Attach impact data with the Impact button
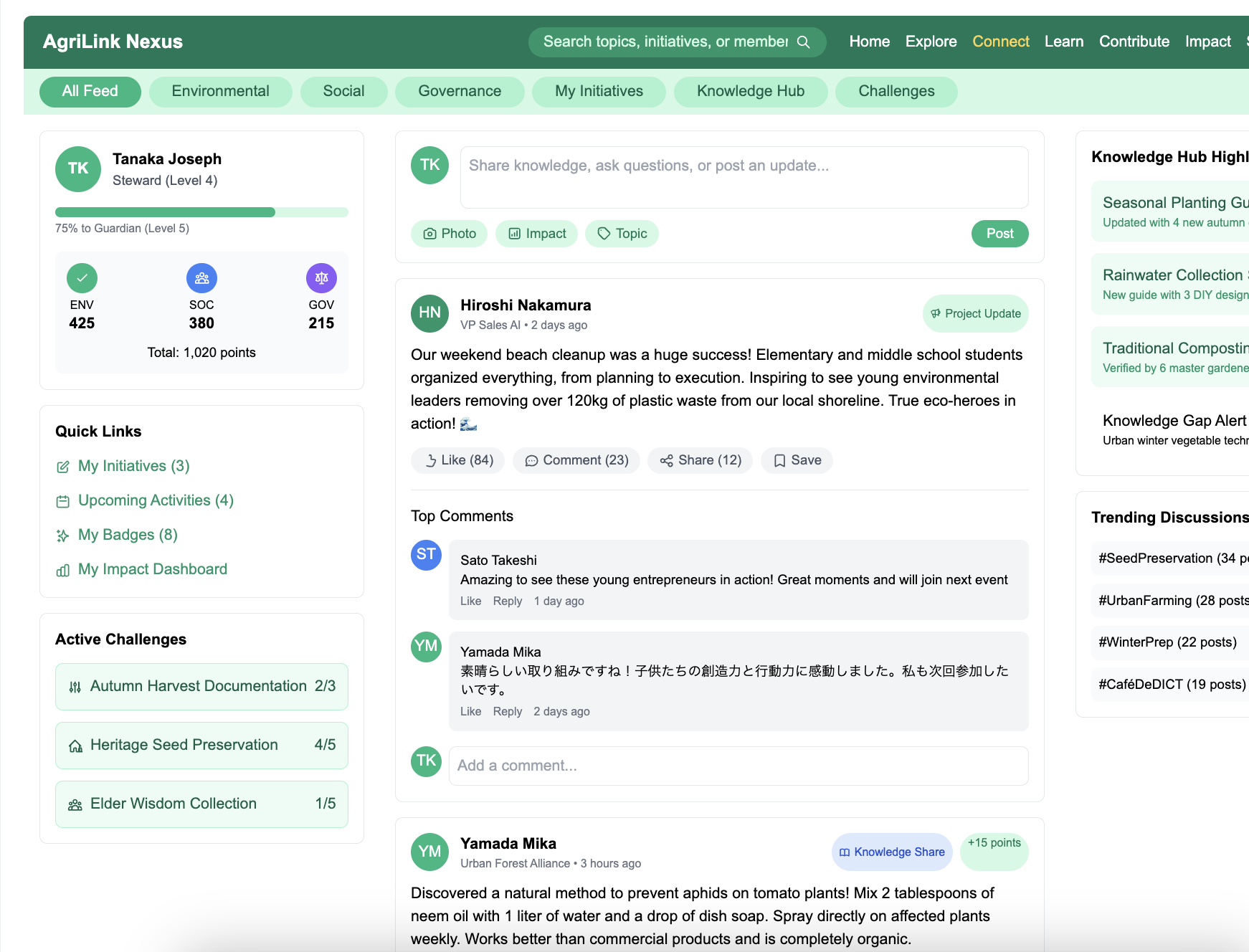The height and width of the screenshot is (952, 1249). pos(536,234)
